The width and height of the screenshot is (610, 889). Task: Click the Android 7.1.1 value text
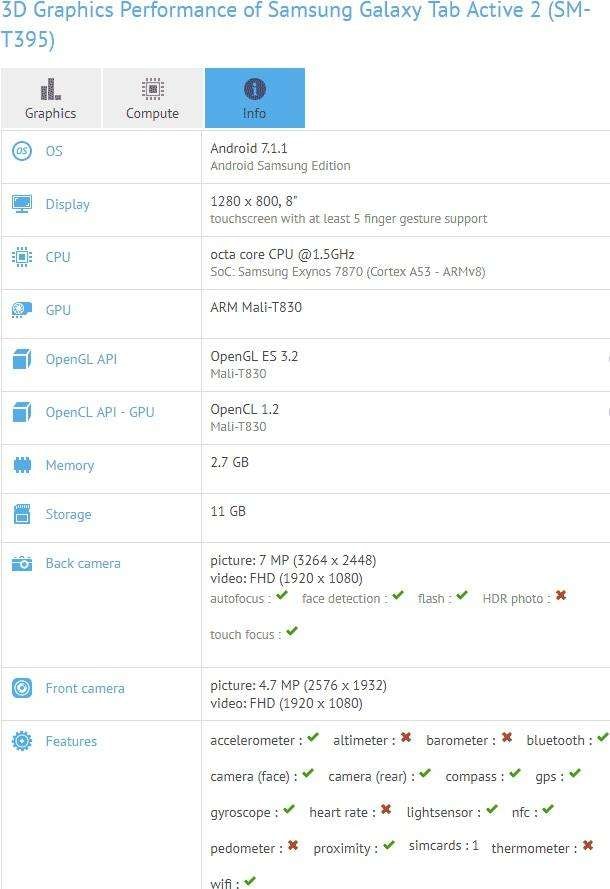coord(249,148)
